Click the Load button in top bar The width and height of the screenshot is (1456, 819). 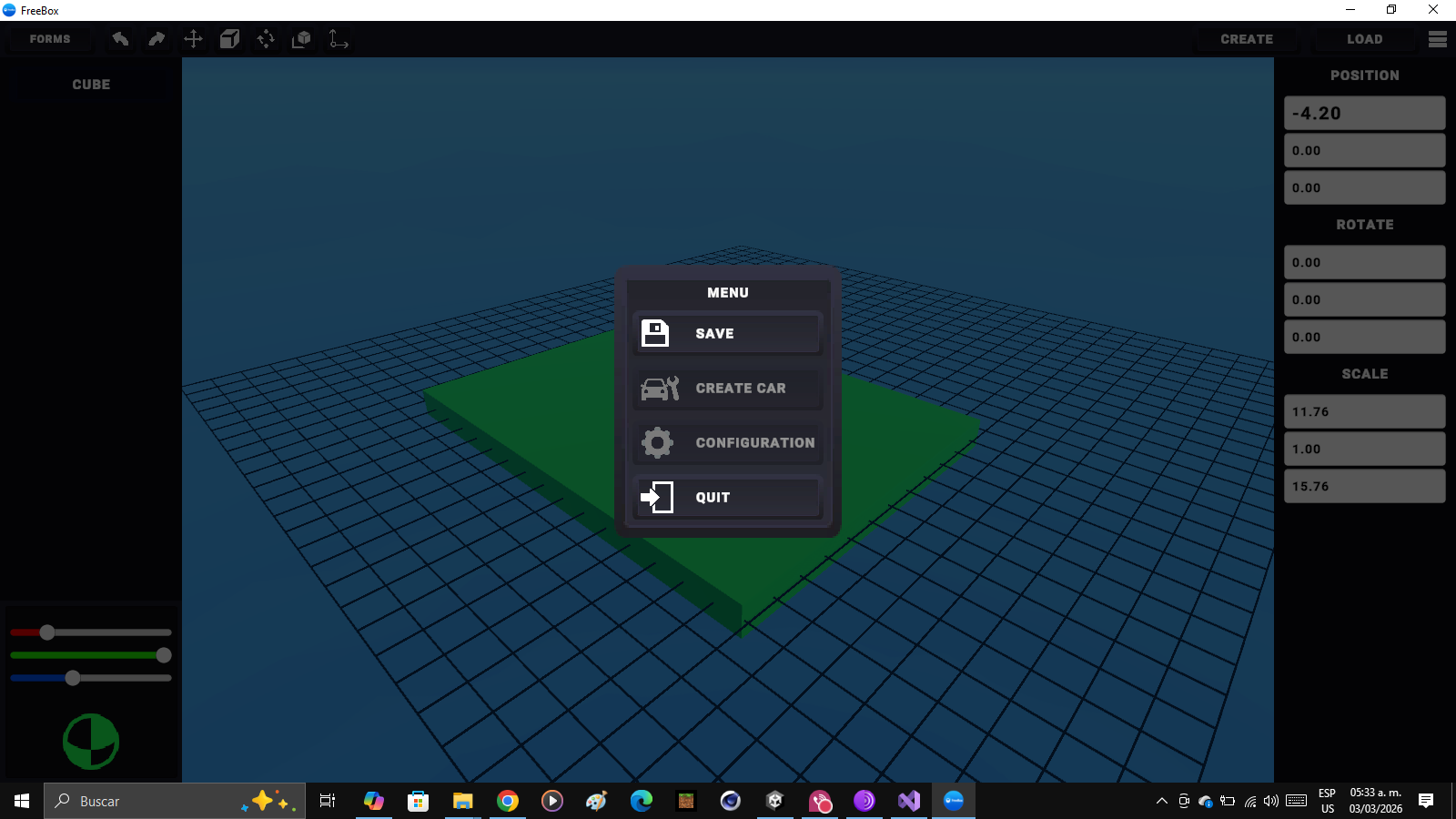tap(1365, 39)
